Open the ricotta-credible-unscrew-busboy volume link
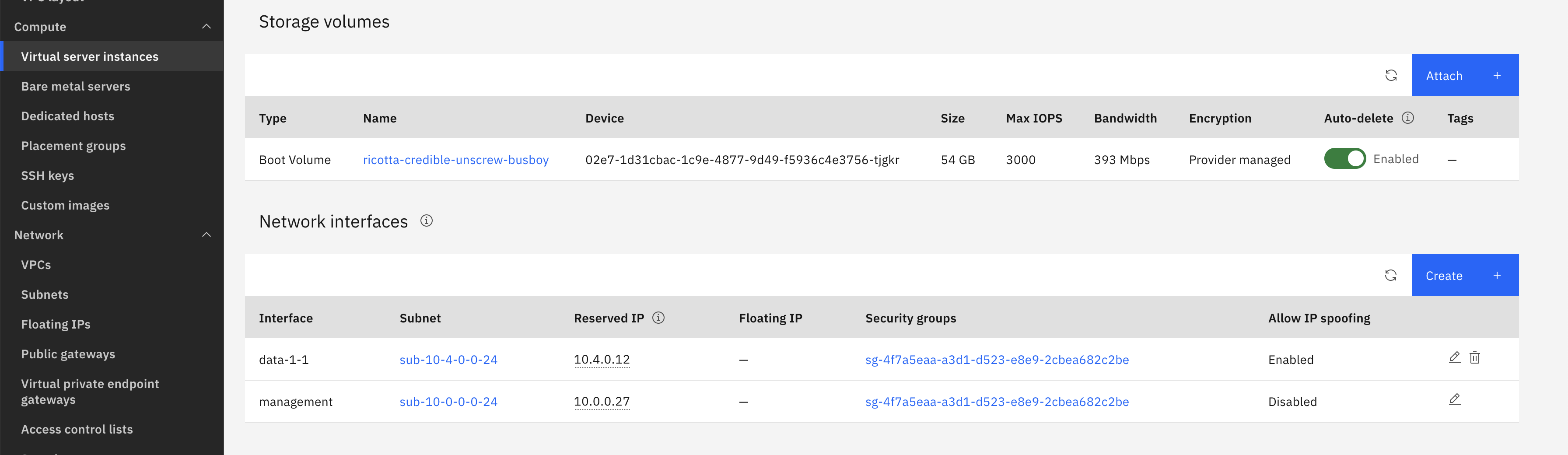The height and width of the screenshot is (455, 1568). (455, 160)
